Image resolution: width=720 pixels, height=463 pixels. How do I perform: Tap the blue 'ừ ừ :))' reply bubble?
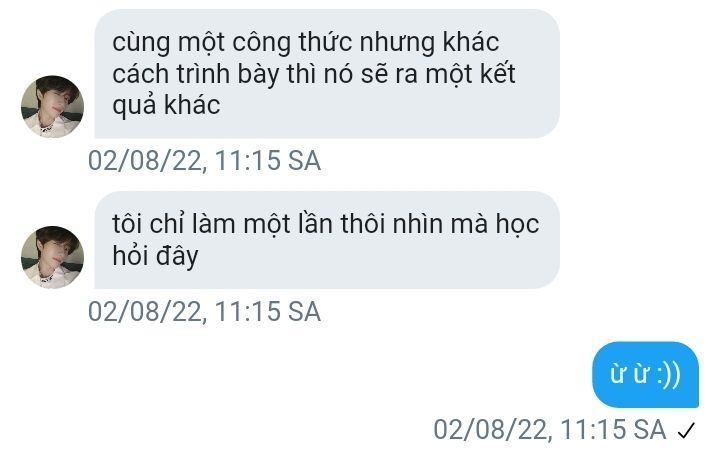[646, 374]
